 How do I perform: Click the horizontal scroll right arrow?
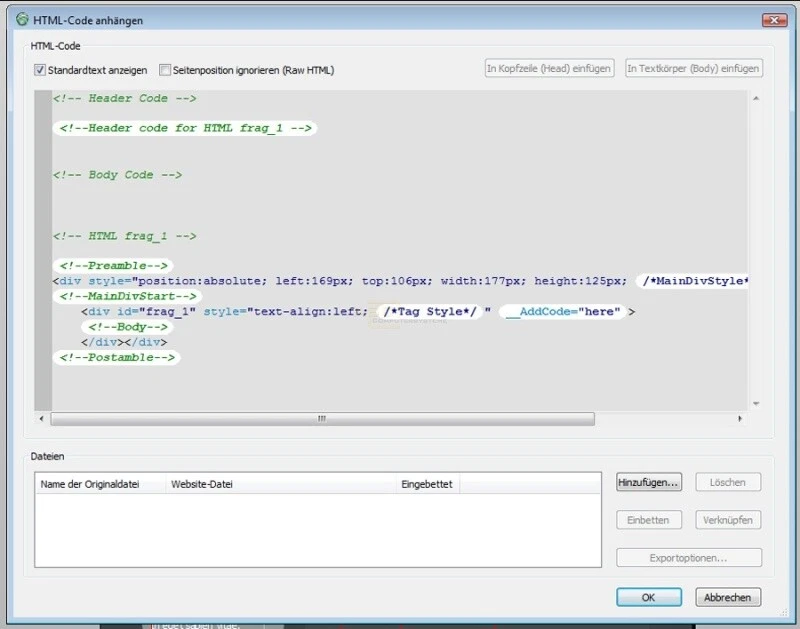[740, 419]
